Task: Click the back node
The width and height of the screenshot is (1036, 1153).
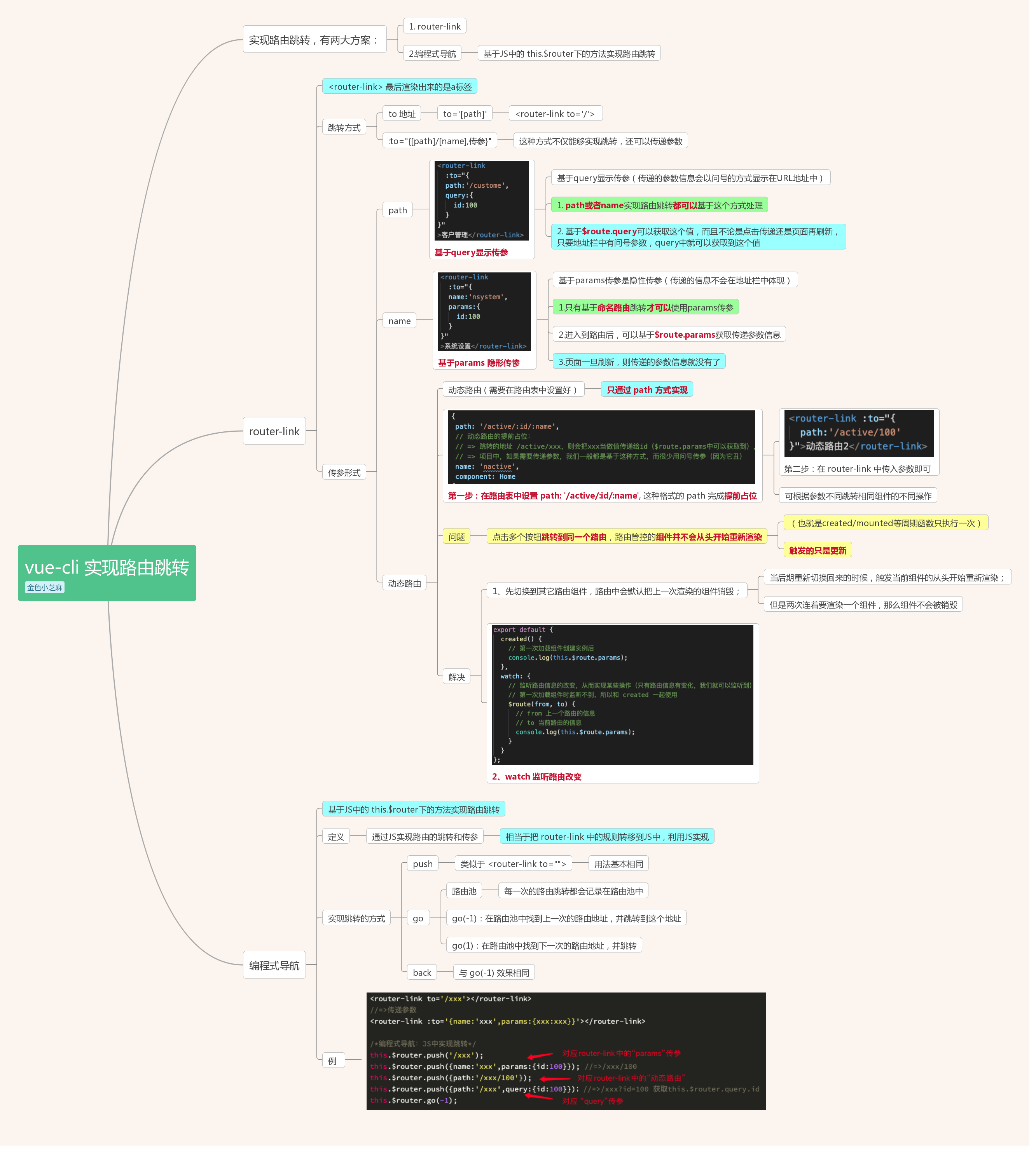Action: click(422, 972)
